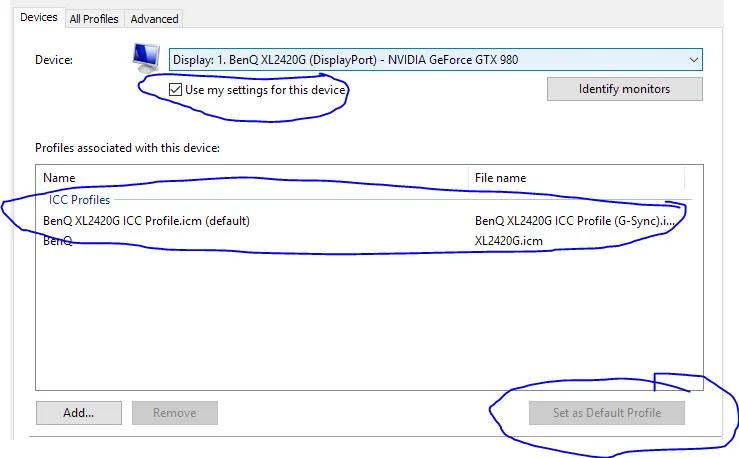Collapse the ICC Profiles group header
The height and width of the screenshot is (458, 739).
coord(79,200)
